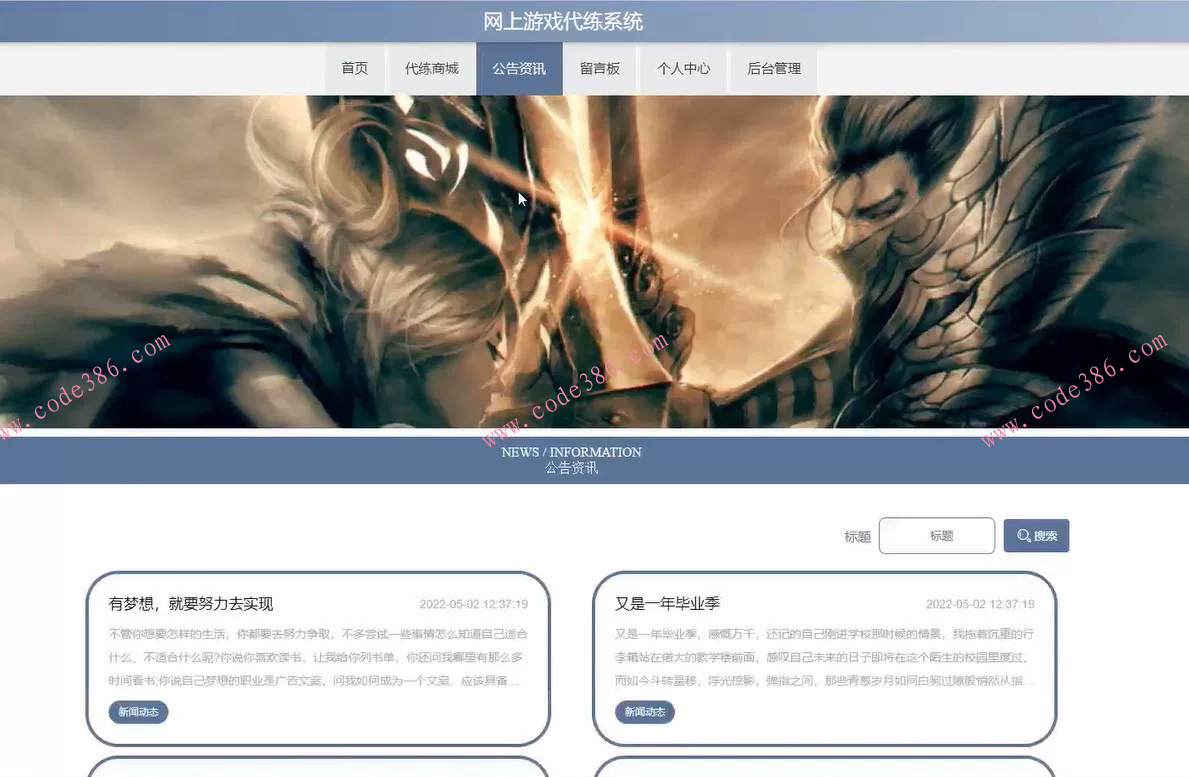
Task: Click the partially visible card at bottom right
Action: click(824, 770)
